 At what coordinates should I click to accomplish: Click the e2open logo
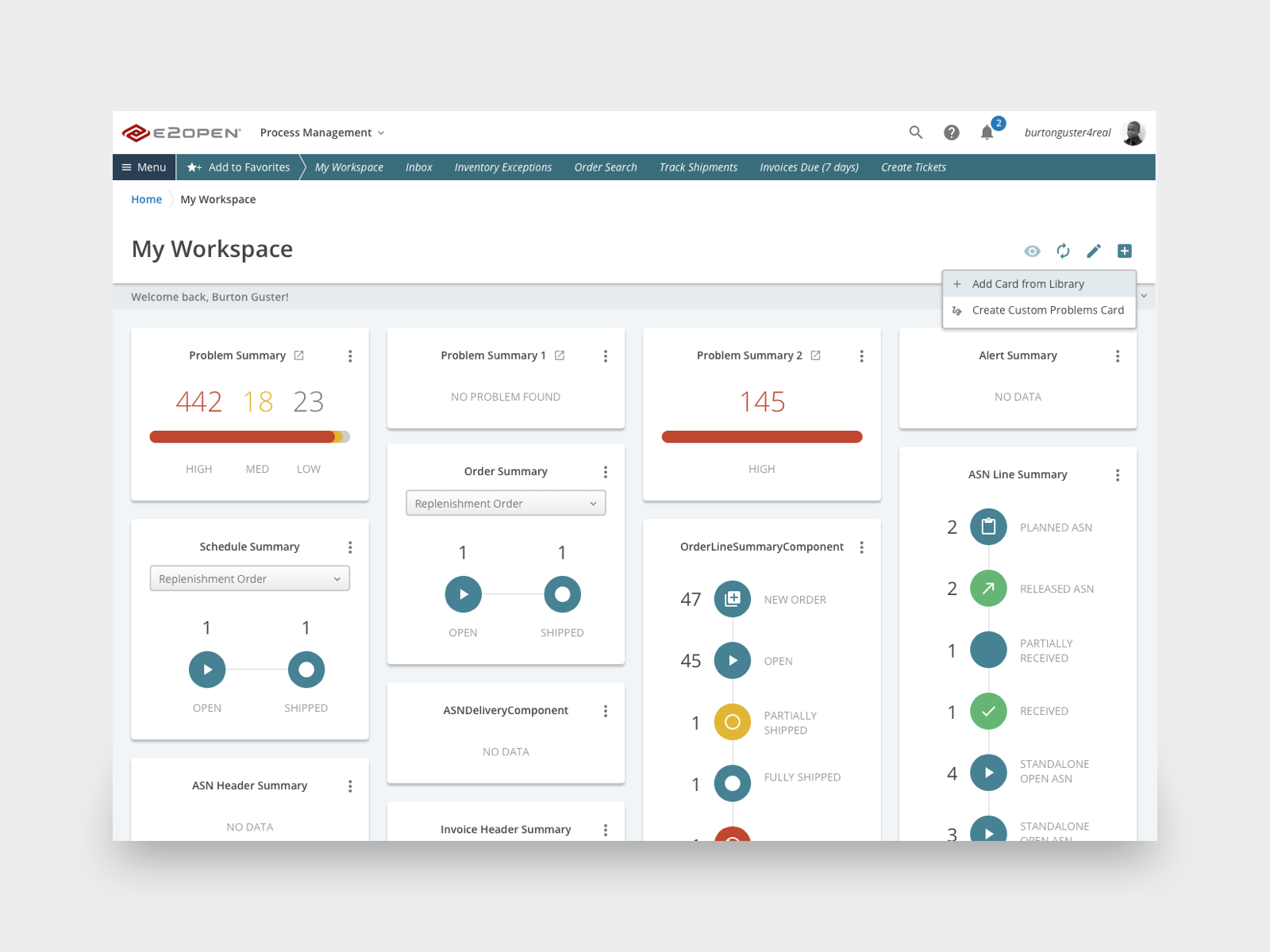(181, 132)
